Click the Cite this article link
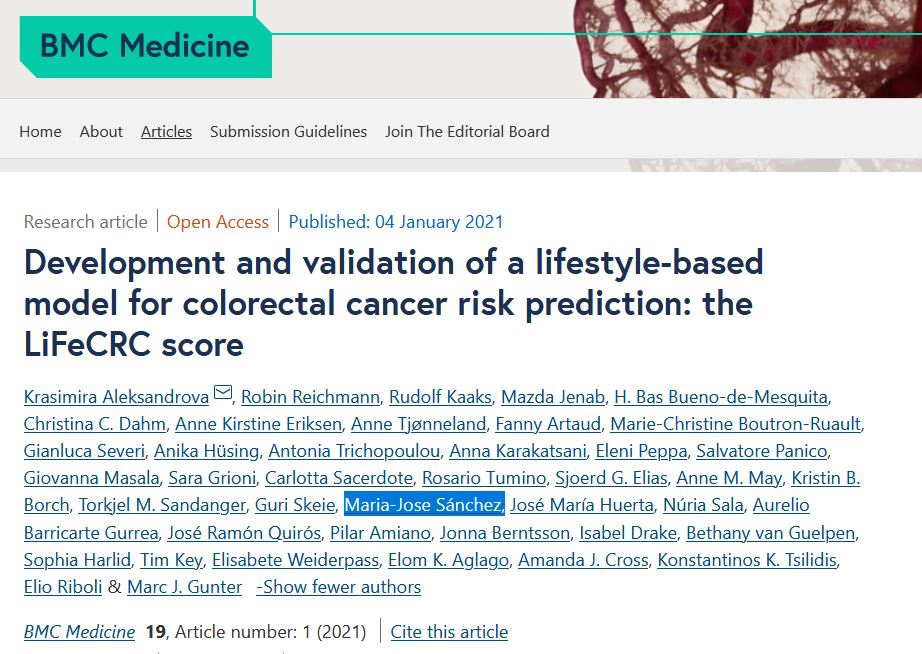Viewport: 922px width, 654px height. pyautogui.click(x=449, y=632)
